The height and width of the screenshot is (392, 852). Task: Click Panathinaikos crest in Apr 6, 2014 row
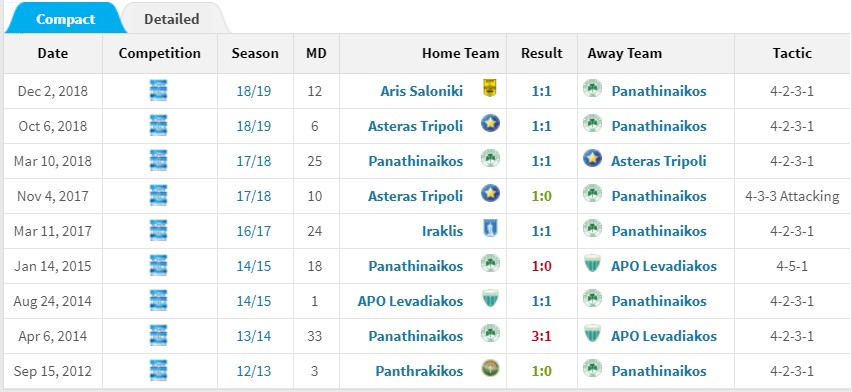pos(490,333)
